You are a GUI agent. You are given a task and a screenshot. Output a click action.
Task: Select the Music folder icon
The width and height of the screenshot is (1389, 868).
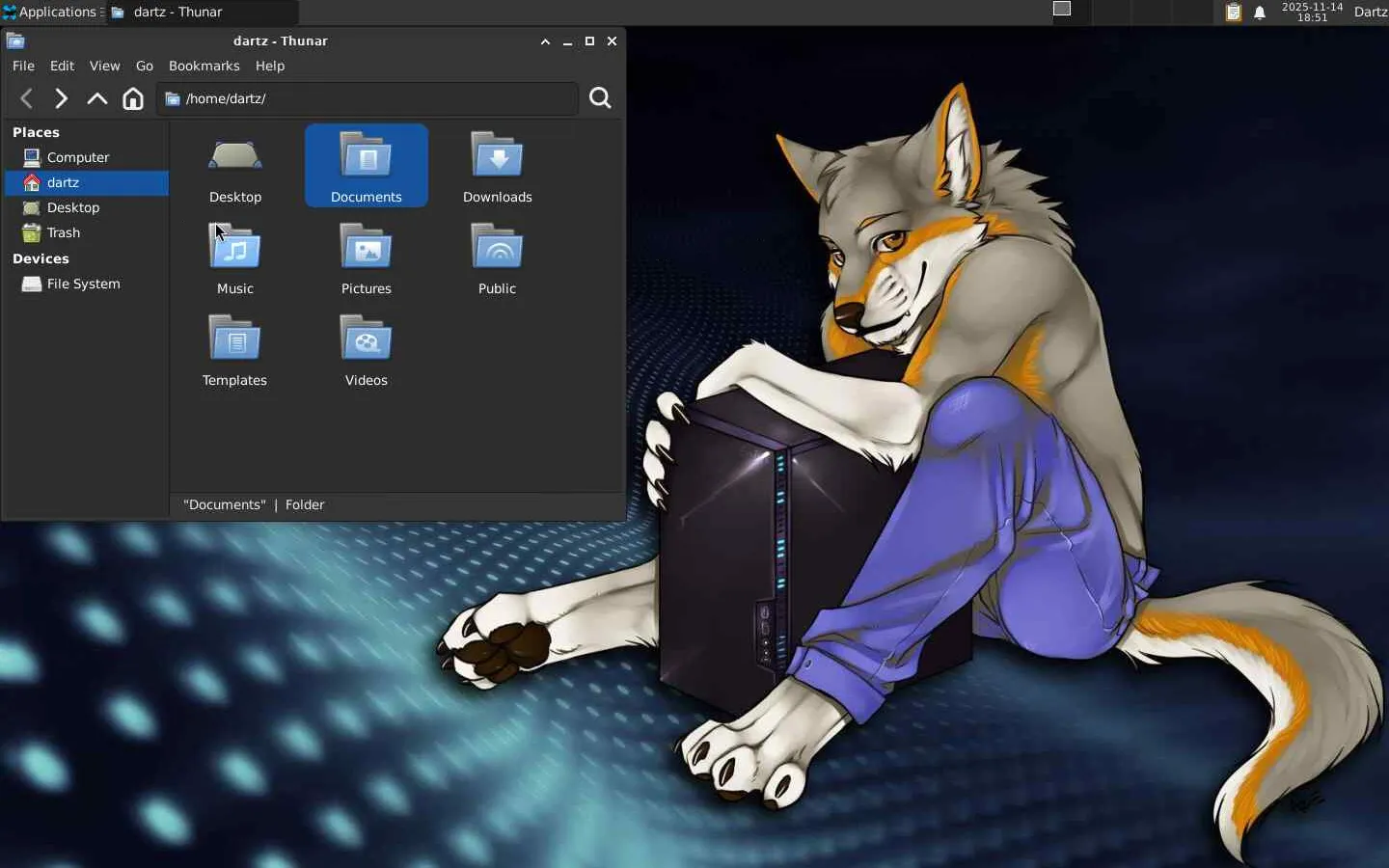(x=235, y=247)
